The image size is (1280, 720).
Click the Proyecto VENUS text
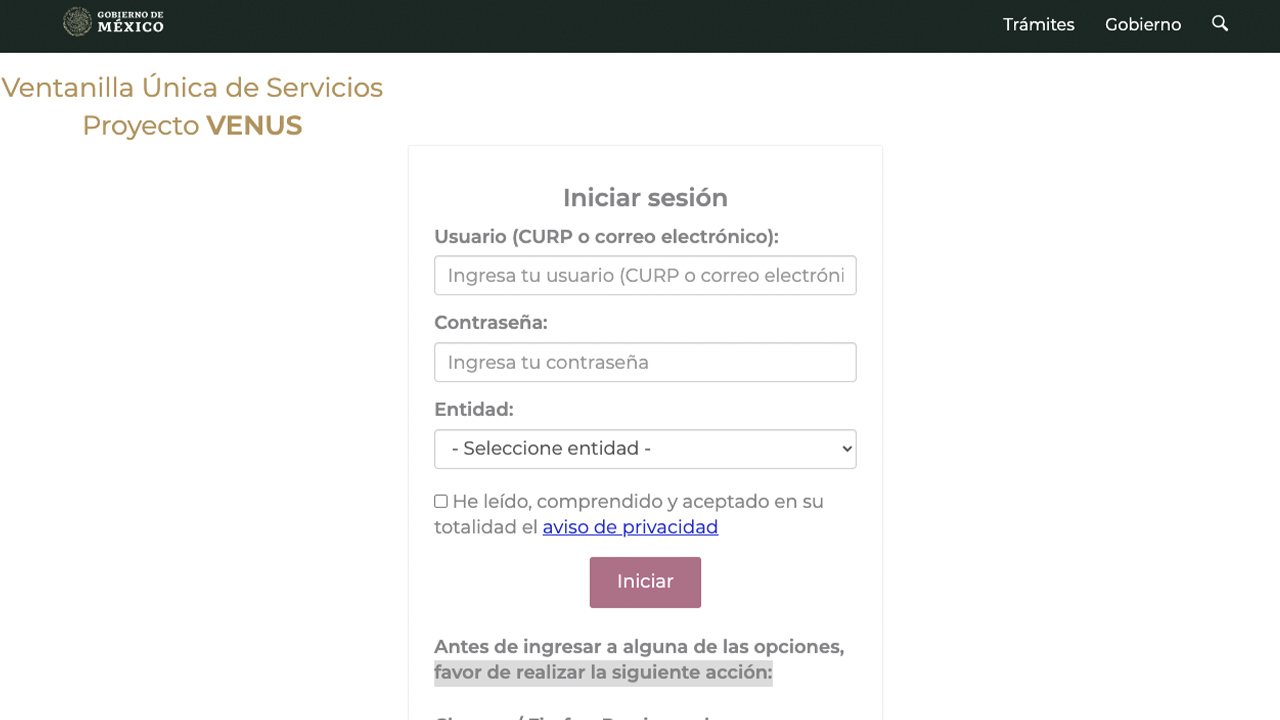click(x=192, y=126)
